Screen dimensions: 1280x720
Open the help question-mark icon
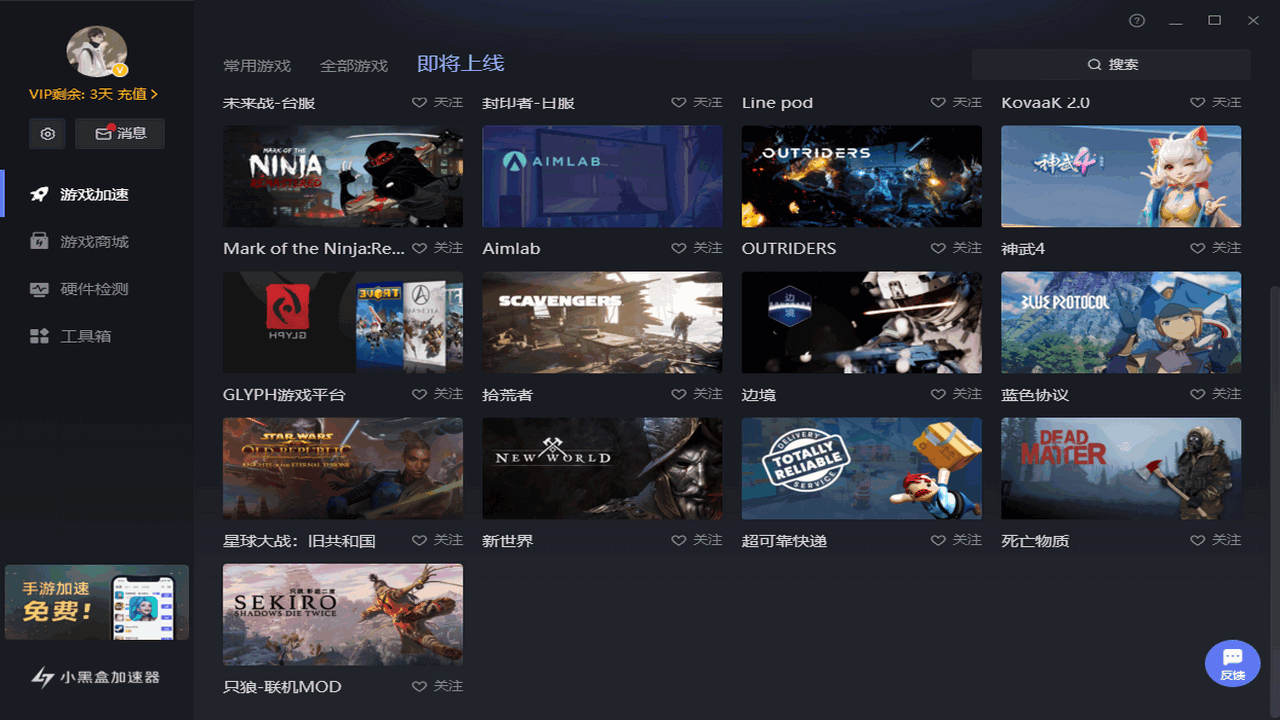coord(1137,21)
